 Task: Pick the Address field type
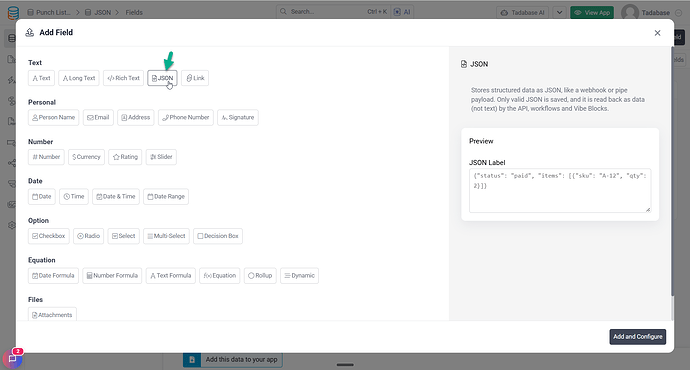click(x=136, y=117)
